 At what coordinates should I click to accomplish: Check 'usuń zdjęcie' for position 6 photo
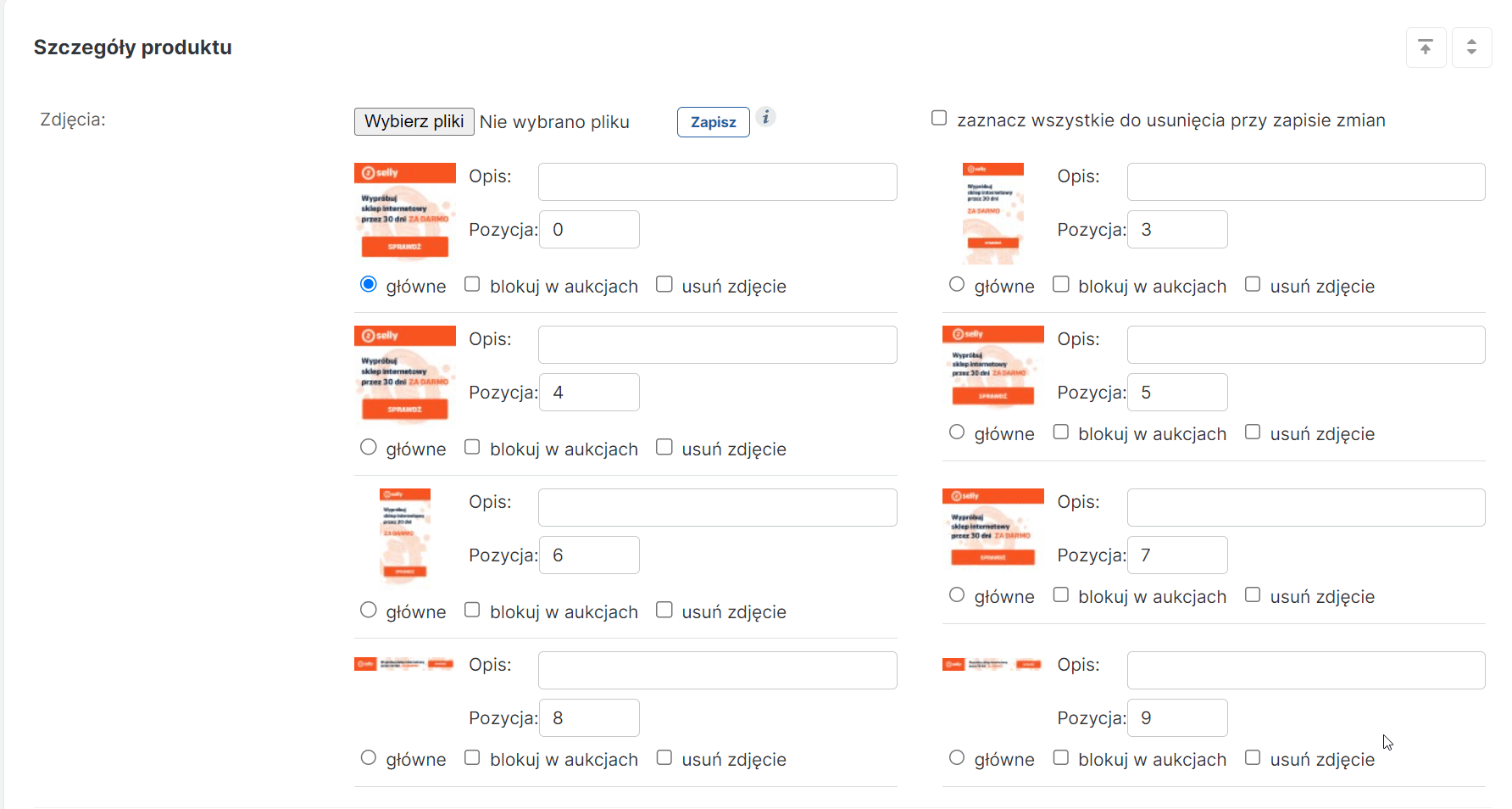664,610
